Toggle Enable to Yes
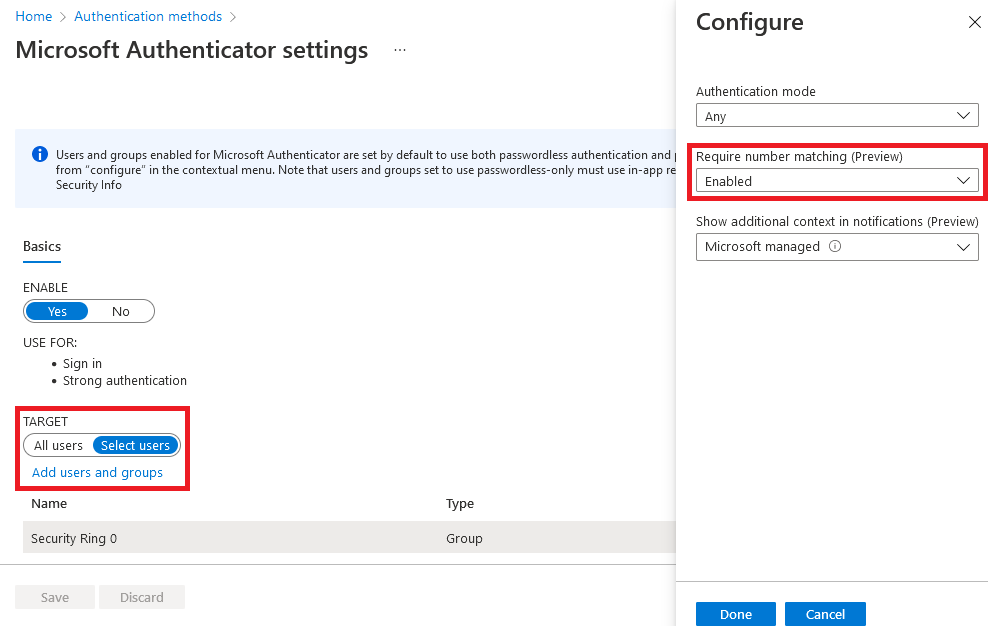The image size is (988, 626). click(x=58, y=312)
